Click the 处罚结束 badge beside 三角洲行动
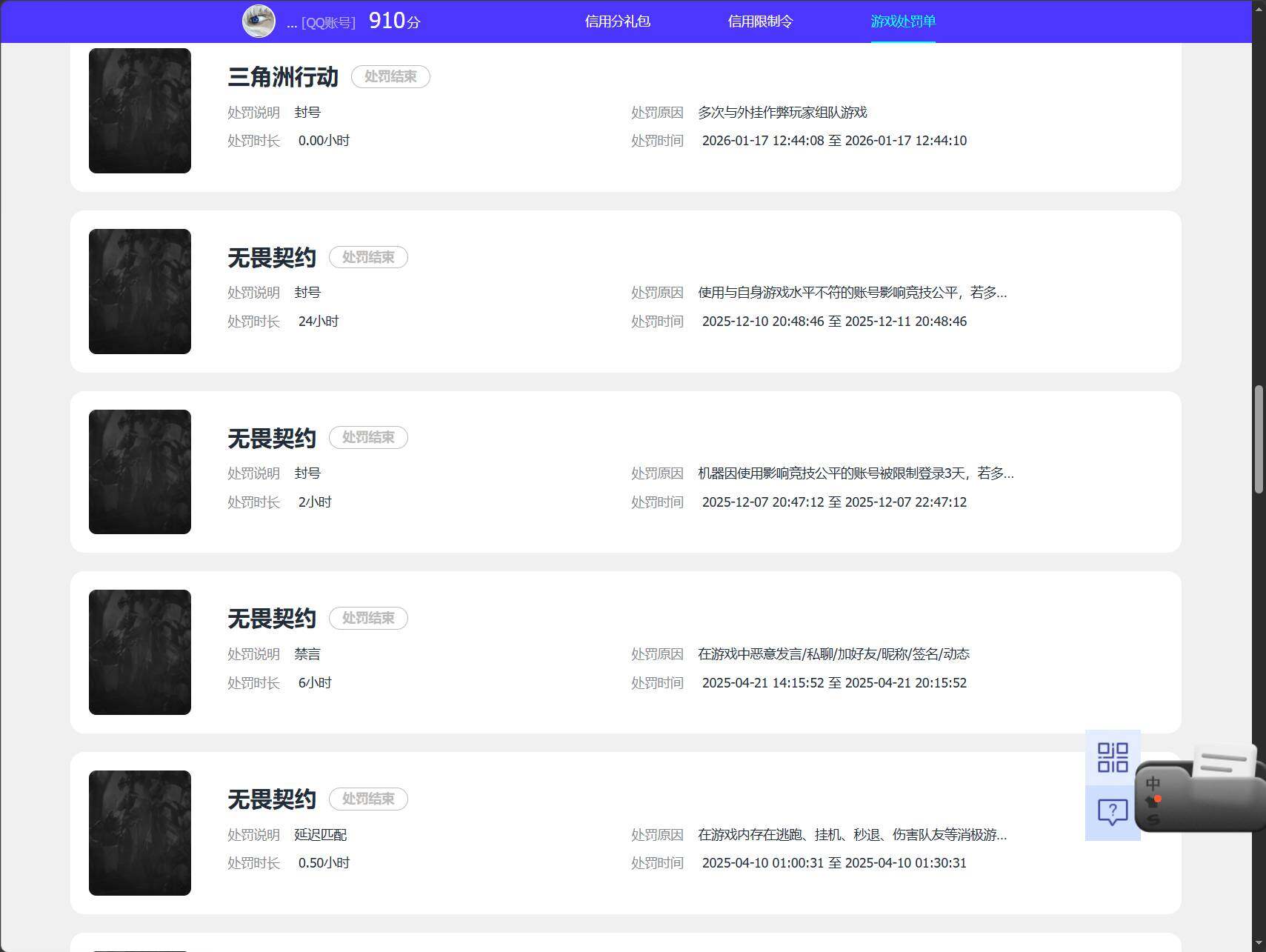Screen dimensions: 1266x952 (390, 76)
